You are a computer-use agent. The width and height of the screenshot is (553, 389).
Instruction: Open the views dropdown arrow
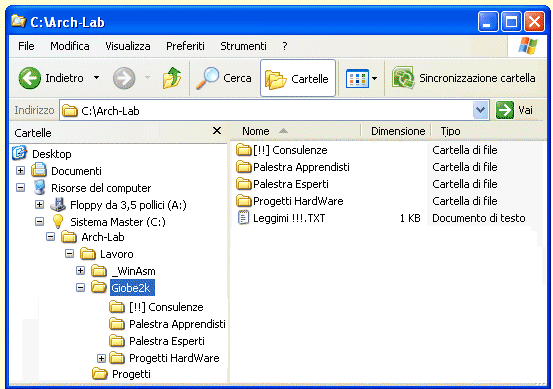click(375, 78)
